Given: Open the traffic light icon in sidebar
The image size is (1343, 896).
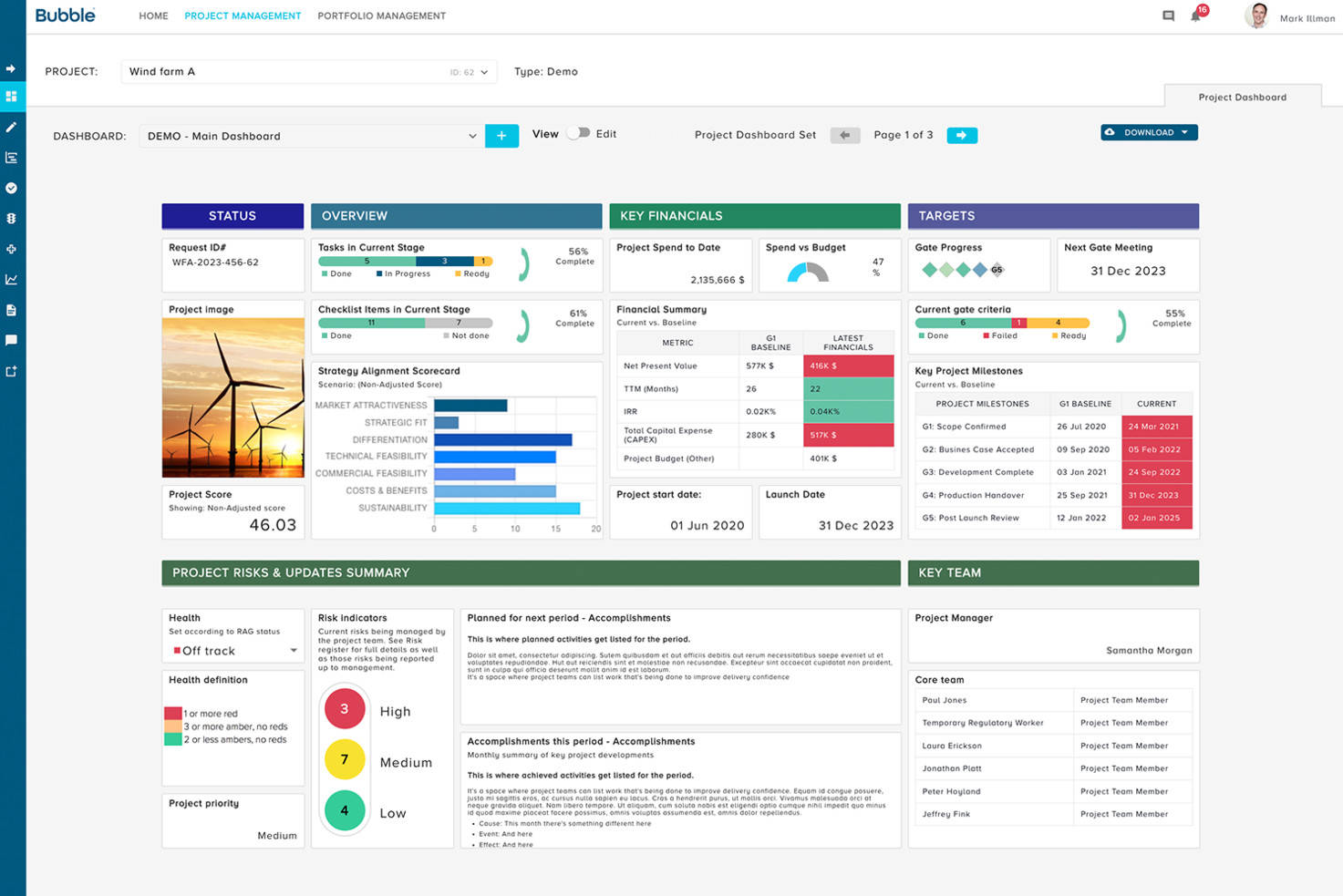Looking at the screenshot, I should tap(11, 218).
